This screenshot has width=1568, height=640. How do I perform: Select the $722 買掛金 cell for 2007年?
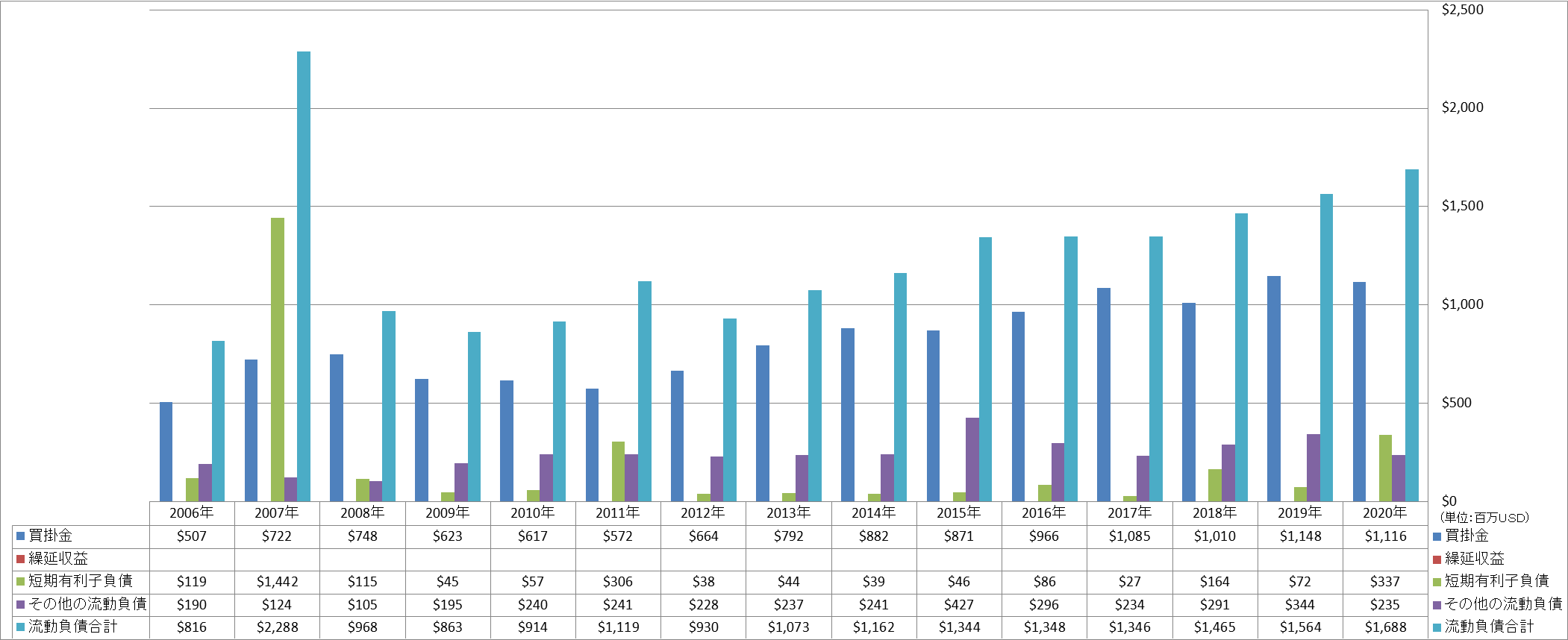tap(277, 536)
